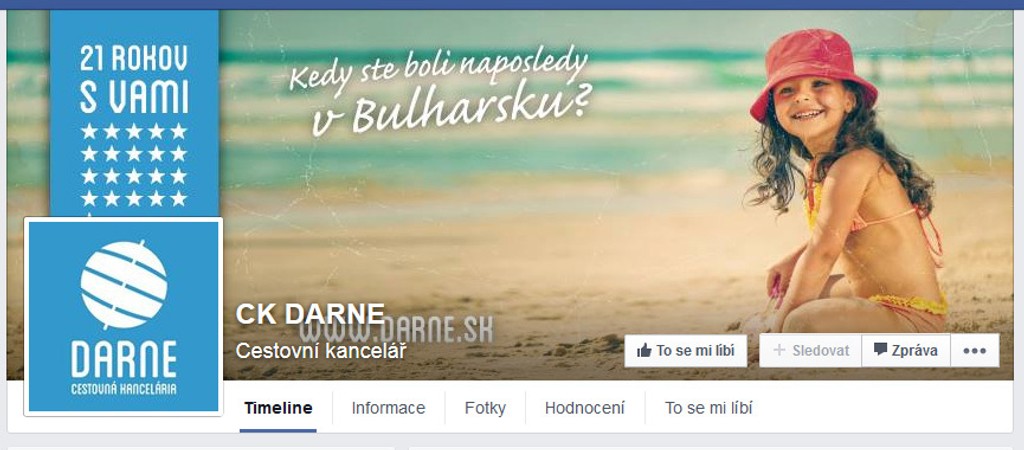Viewport: 1024px width, 450px height.
Task: Send a message via Zpráva label
Action: [x=915, y=351]
